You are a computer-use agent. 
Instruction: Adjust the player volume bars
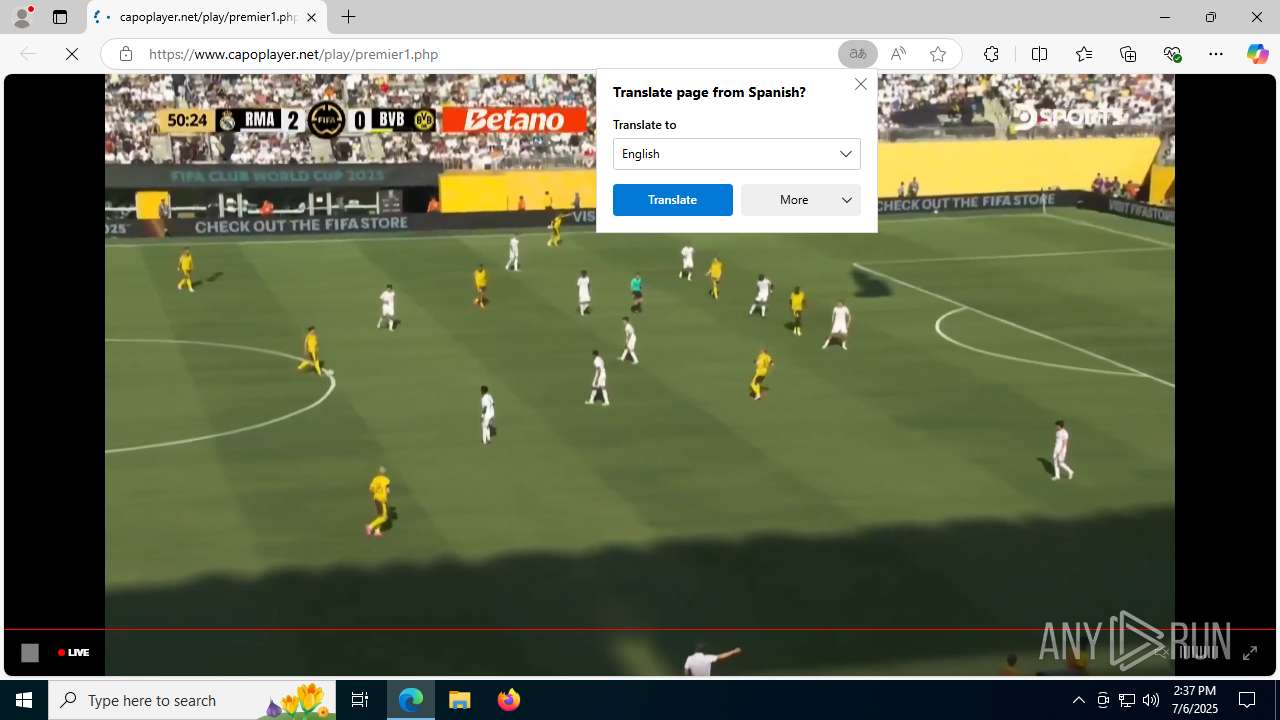click(x=1199, y=653)
